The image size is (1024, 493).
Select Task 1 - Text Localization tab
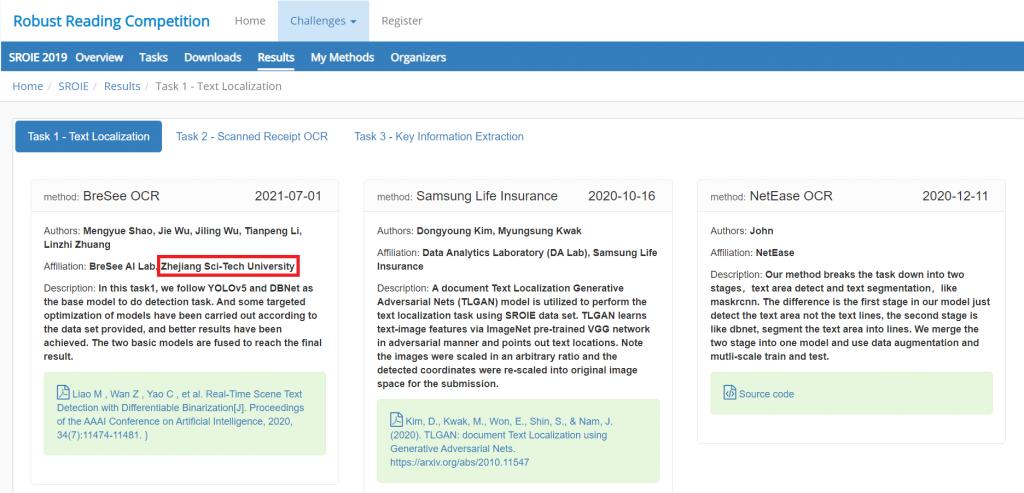(89, 136)
